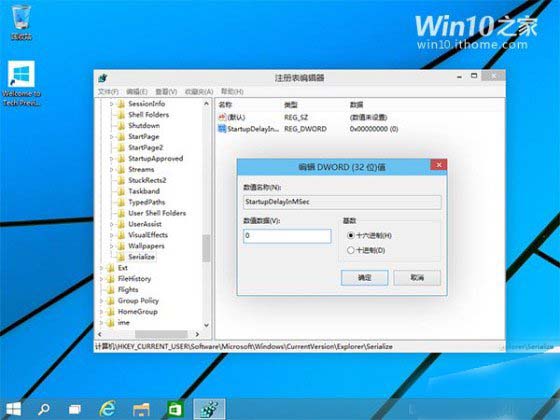
Task: Click tree scrollbar down arrow
Action: pos(206,325)
